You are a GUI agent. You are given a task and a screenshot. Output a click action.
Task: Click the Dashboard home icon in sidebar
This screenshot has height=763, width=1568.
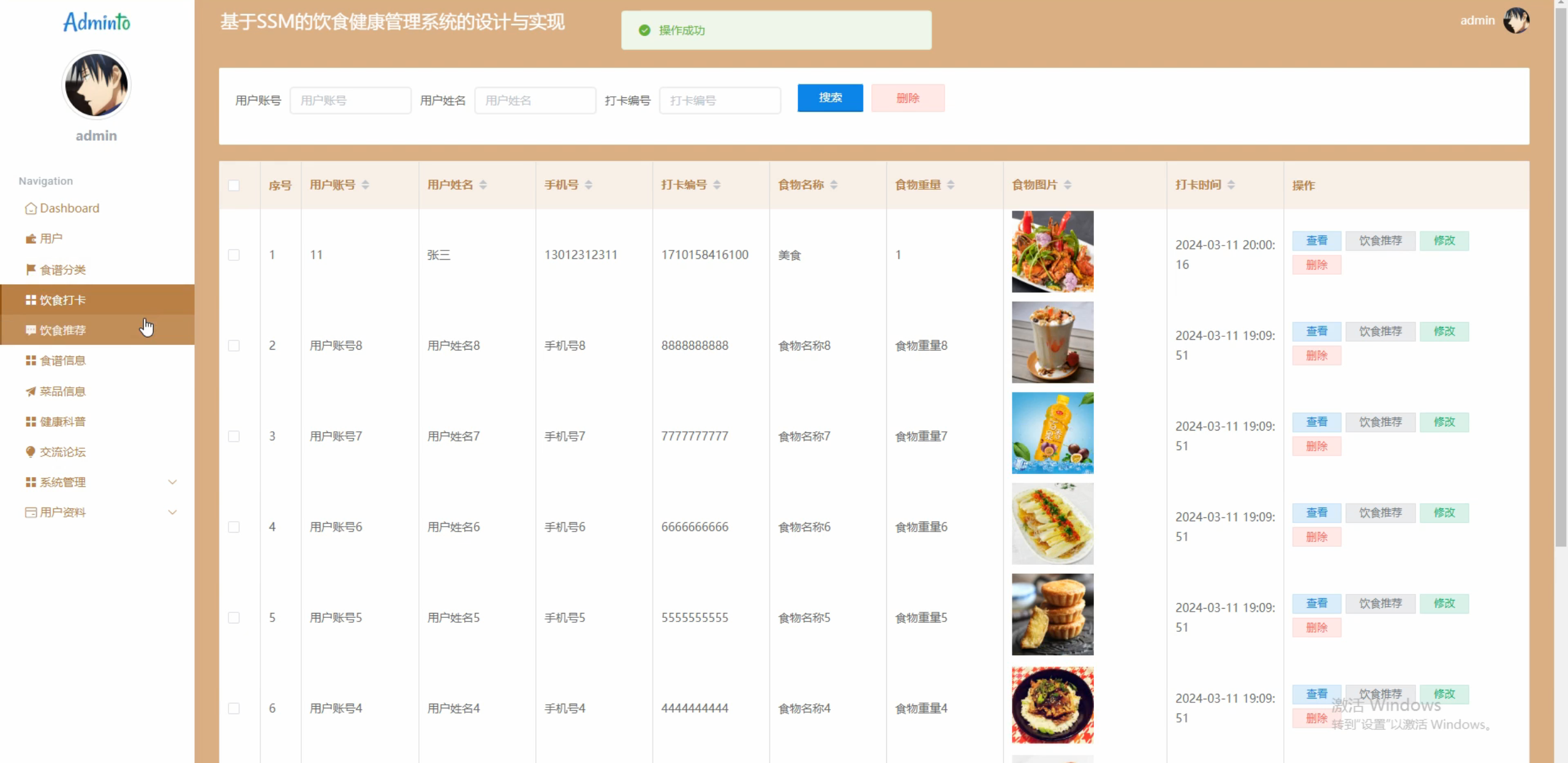pos(31,209)
